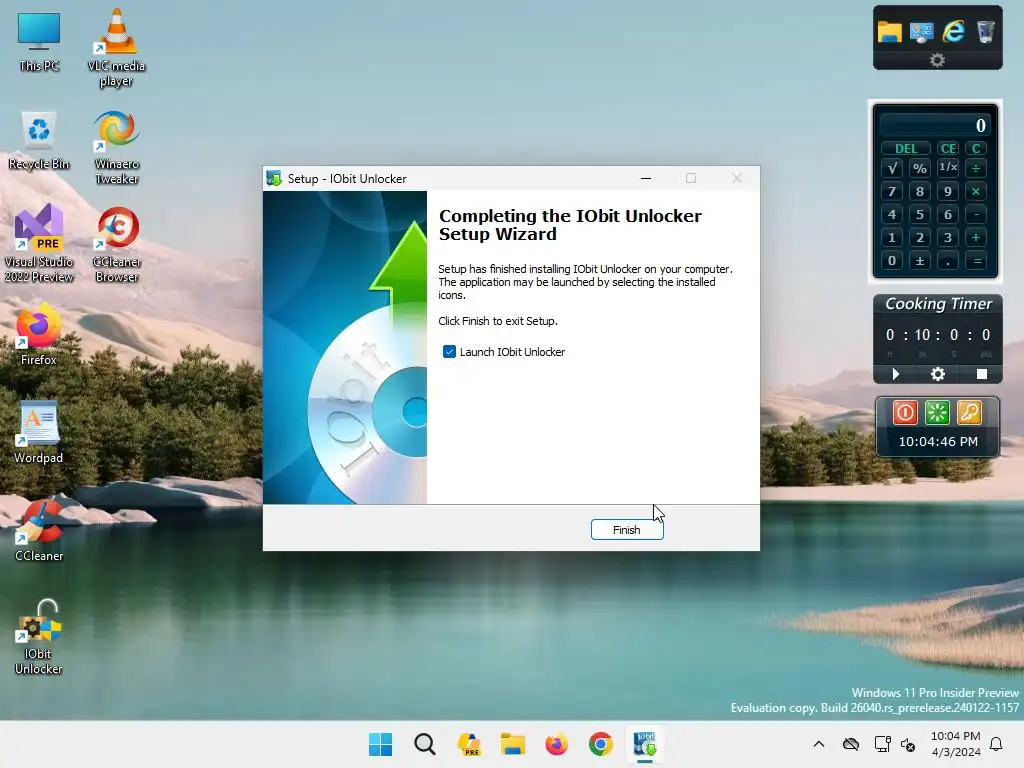Stop the Cooking Timer
Image resolution: width=1024 pixels, height=768 pixels.
click(x=982, y=374)
